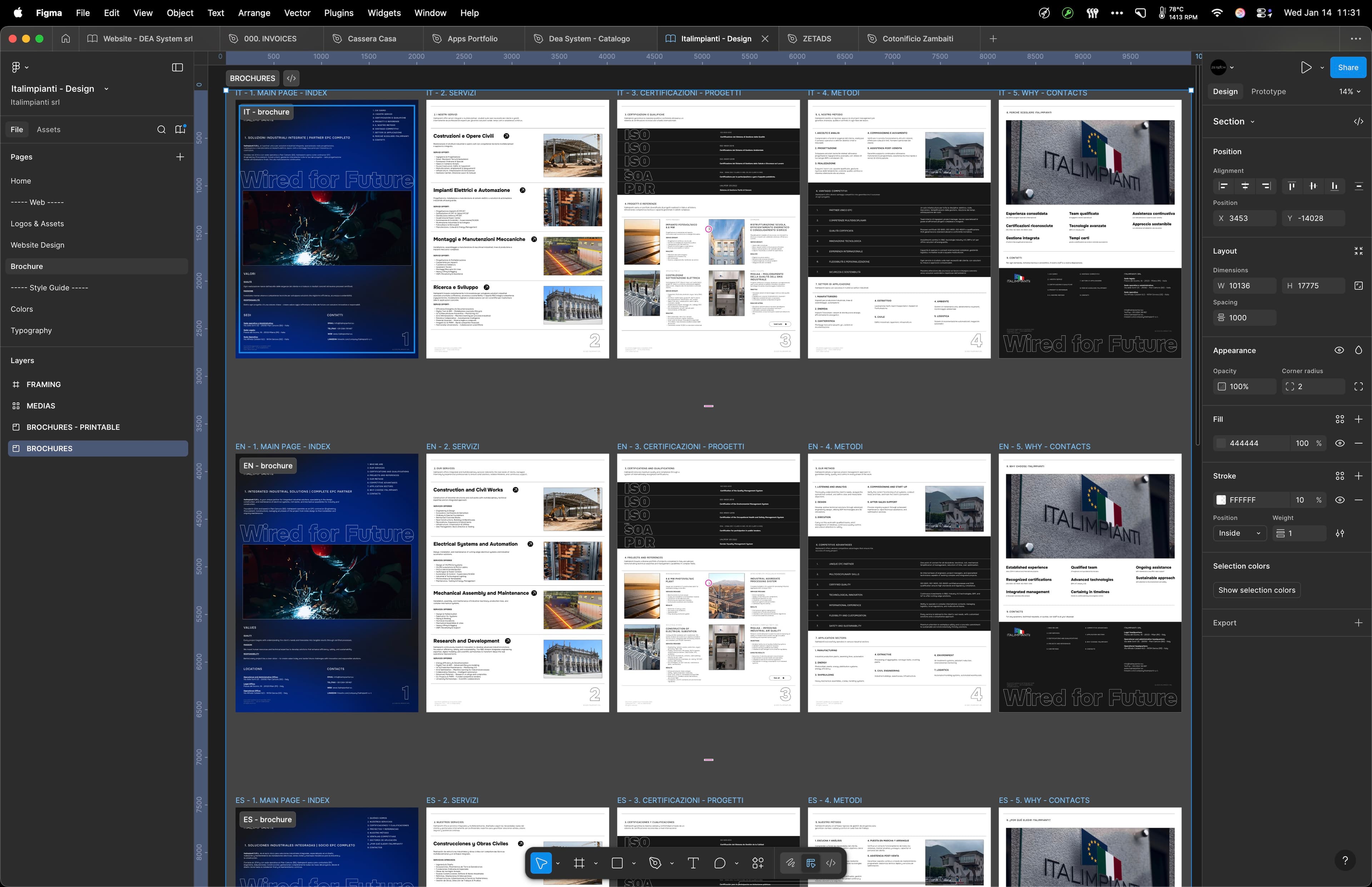Select the Frame tool
1372x887 pixels.
pyautogui.click(x=579, y=863)
